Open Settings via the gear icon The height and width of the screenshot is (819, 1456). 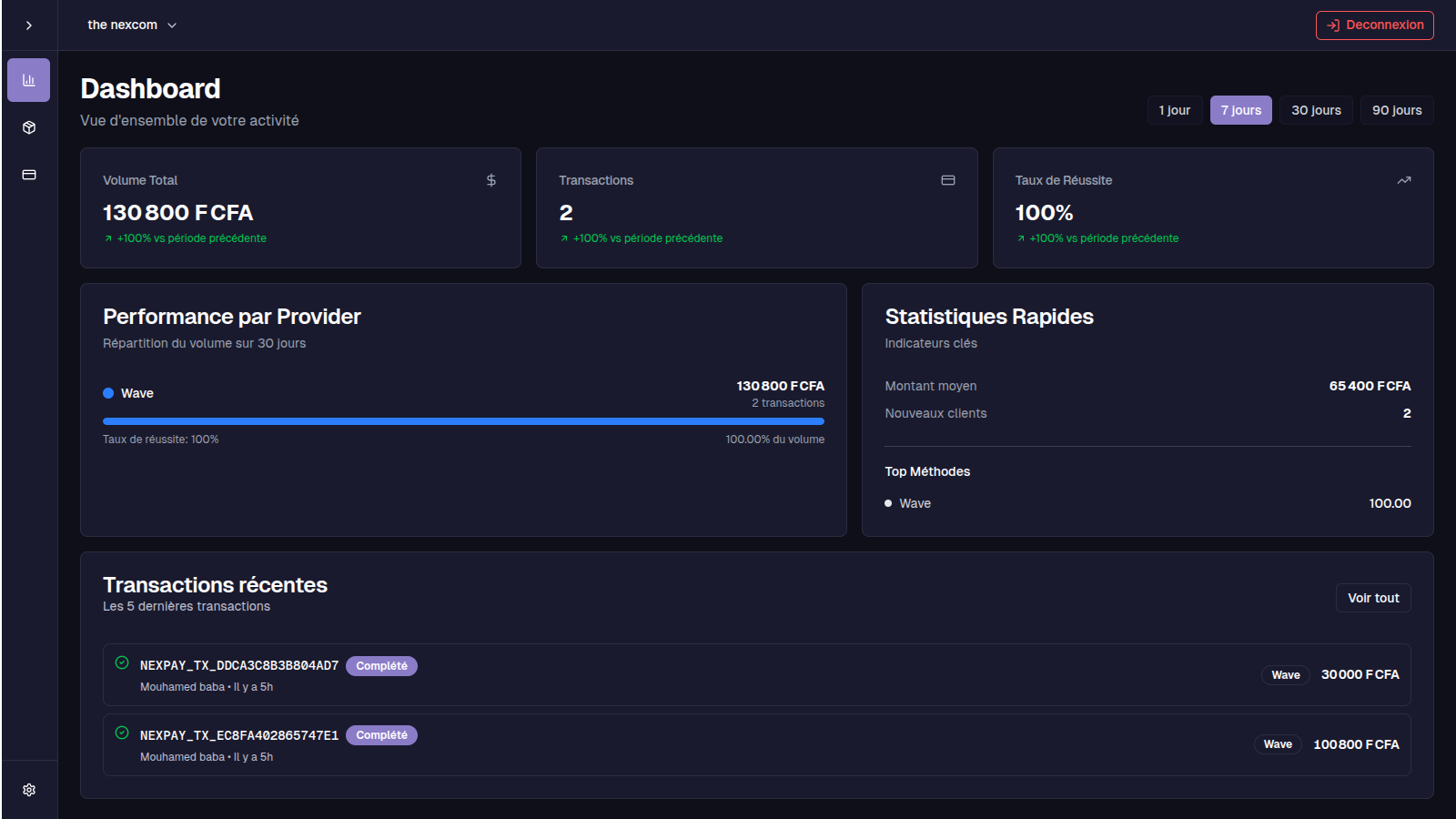28,789
